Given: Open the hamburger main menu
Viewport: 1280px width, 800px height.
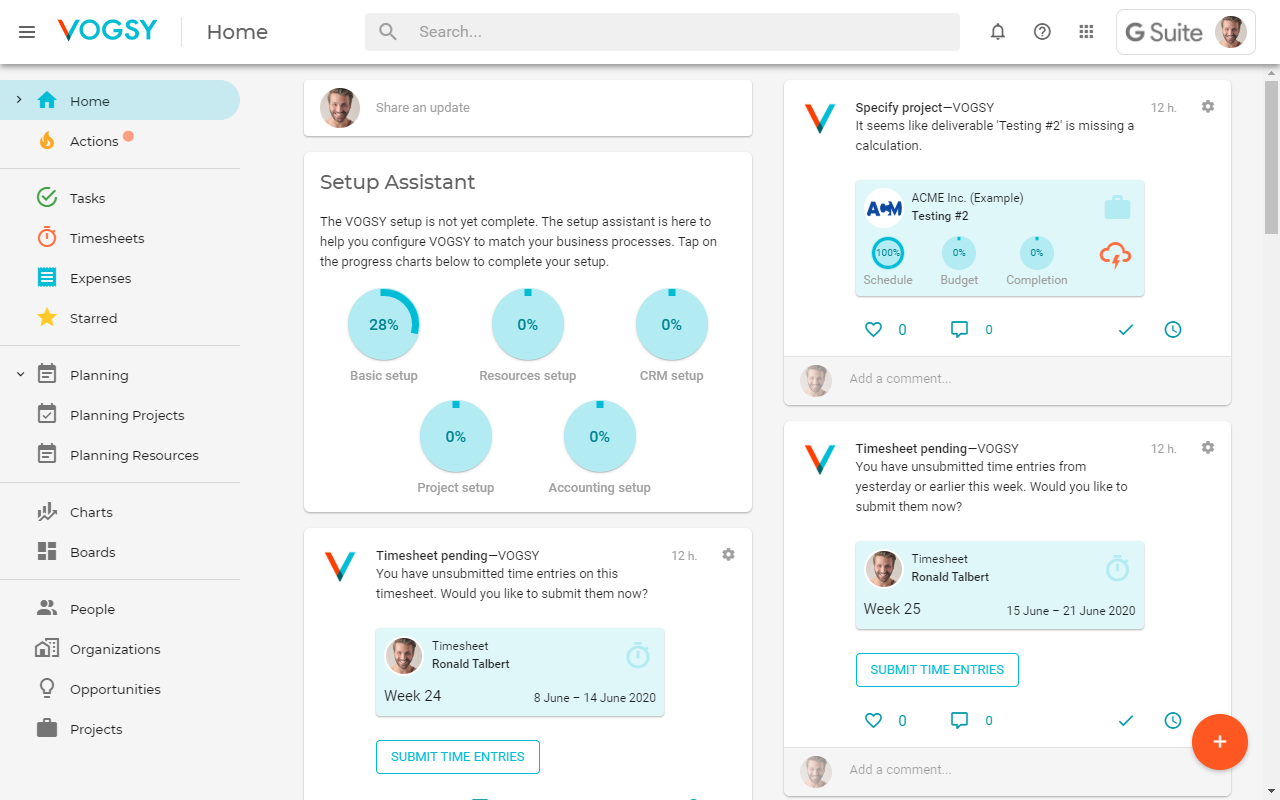Looking at the screenshot, I should tap(27, 32).
